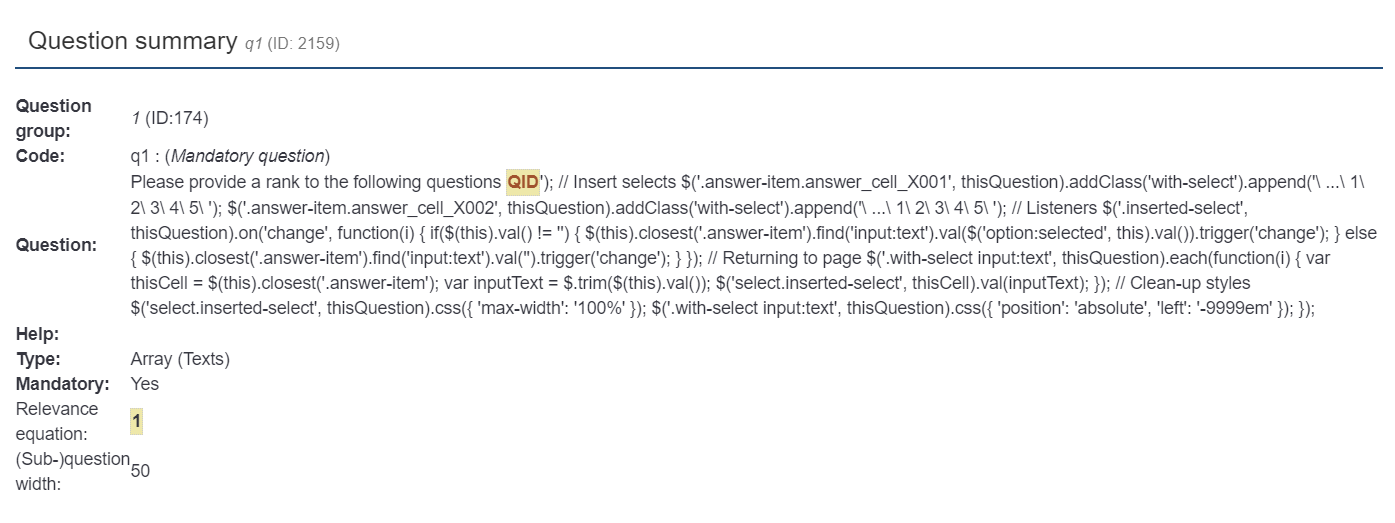The width and height of the screenshot is (1395, 523).
Task: Click the Code field label
Action: coord(40,156)
